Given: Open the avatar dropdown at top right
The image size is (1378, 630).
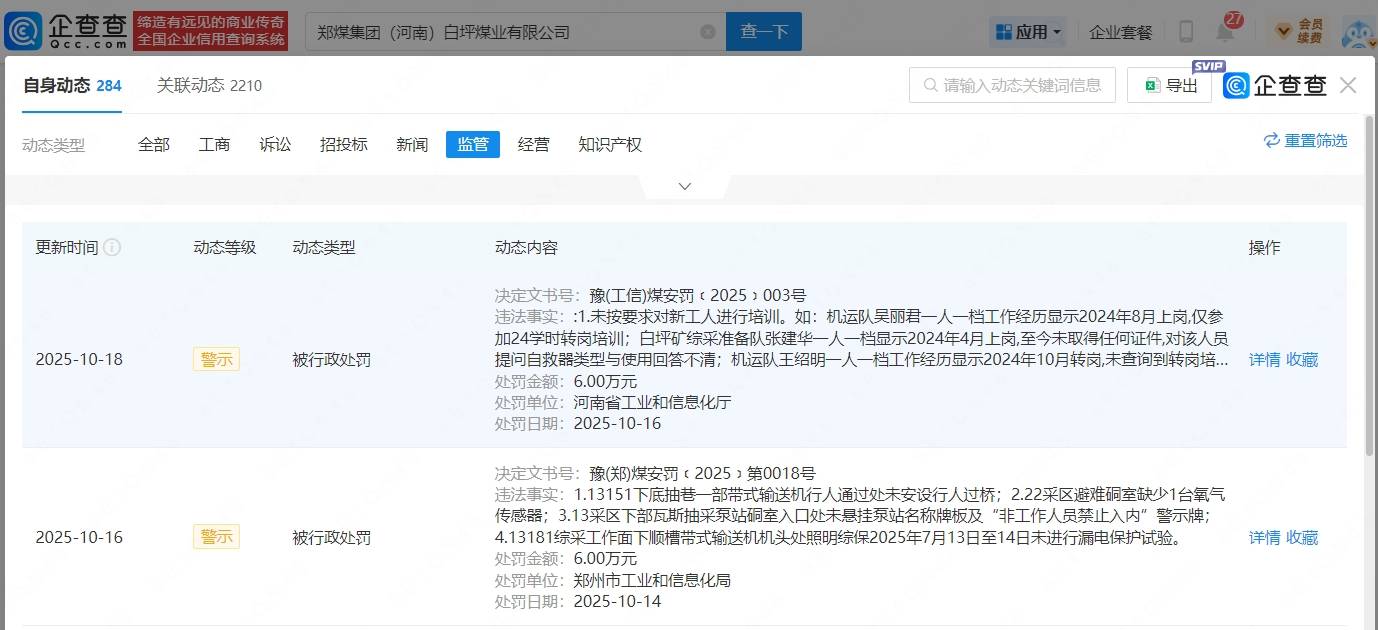Looking at the screenshot, I should pyautogui.click(x=1357, y=31).
